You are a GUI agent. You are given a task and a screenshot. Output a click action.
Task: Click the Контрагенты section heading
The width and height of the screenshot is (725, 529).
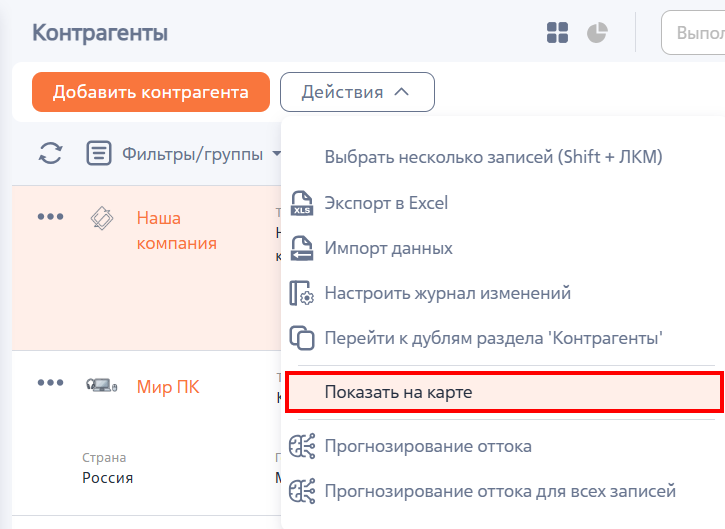click(100, 33)
